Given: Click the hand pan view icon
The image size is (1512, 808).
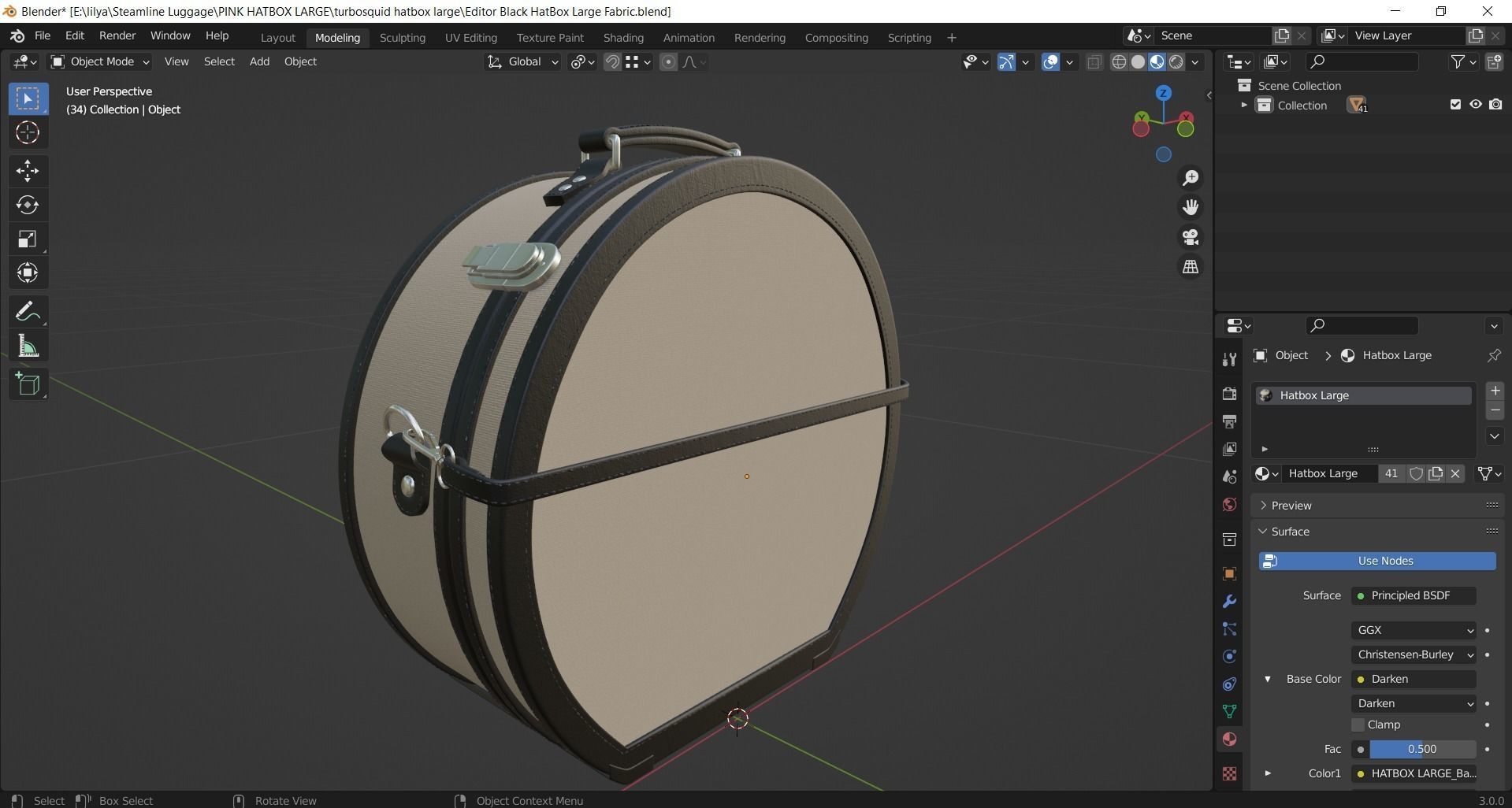Looking at the screenshot, I should pyautogui.click(x=1191, y=207).
